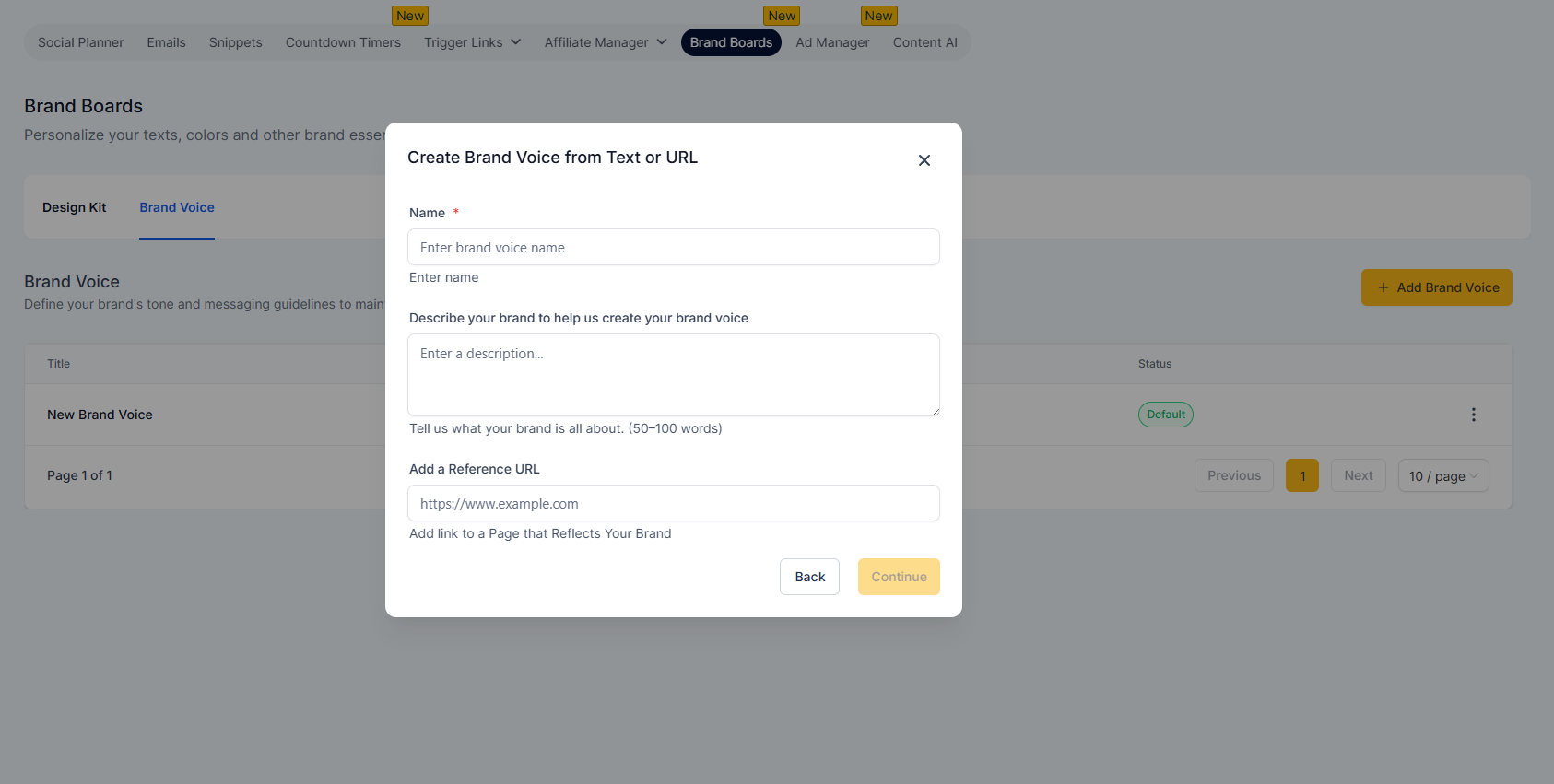This screenshot has height=784, width=1554.
Task: Select the Reference URL input box
Action: click(674, 503)
